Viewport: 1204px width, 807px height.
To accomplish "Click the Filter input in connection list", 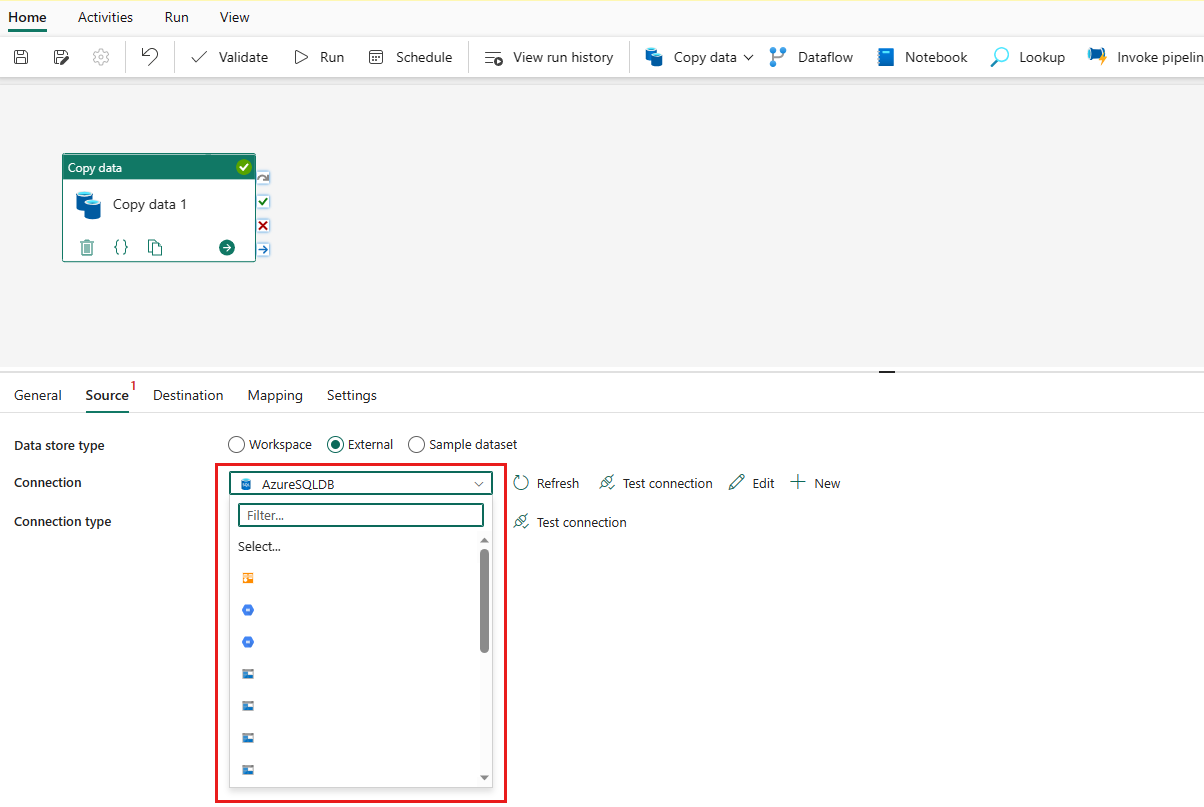I will (361, 515).
